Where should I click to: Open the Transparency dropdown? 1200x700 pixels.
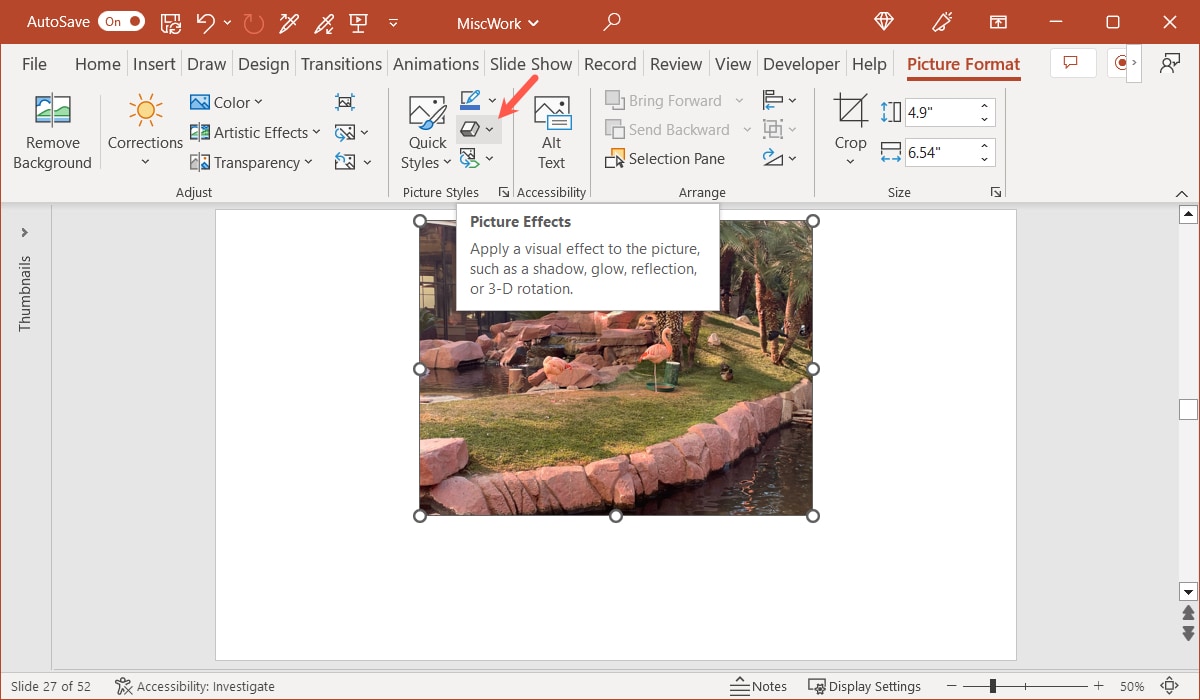tap(253, 161)
